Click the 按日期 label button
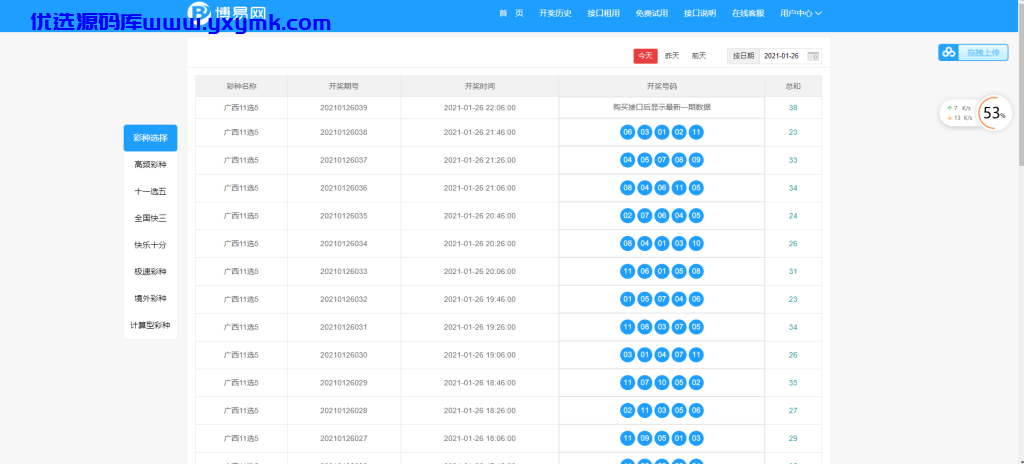This screenshot has height=464, width=1024. tap(743, 56)
